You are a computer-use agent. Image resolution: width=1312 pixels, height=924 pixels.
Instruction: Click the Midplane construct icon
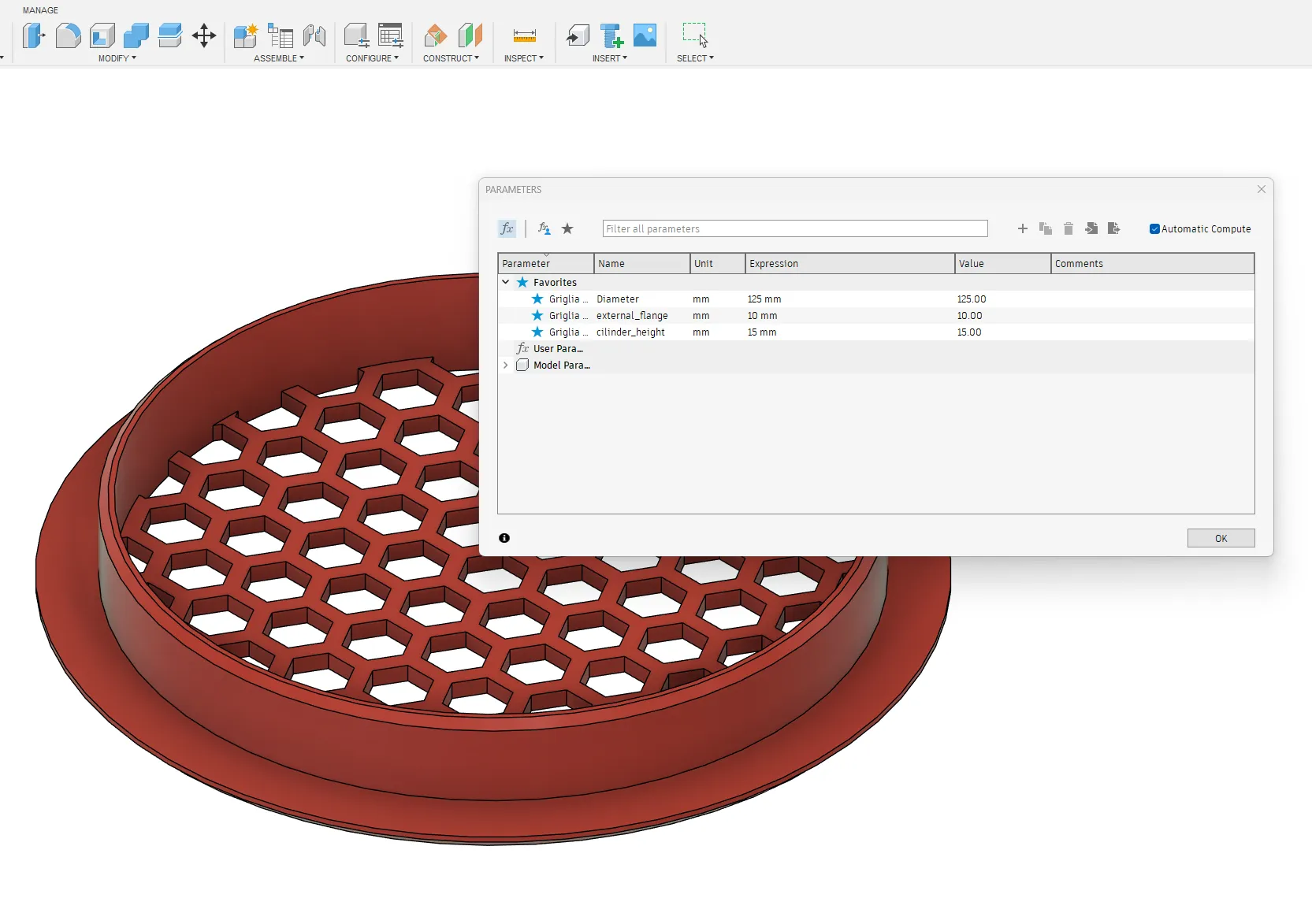[470, 35]
